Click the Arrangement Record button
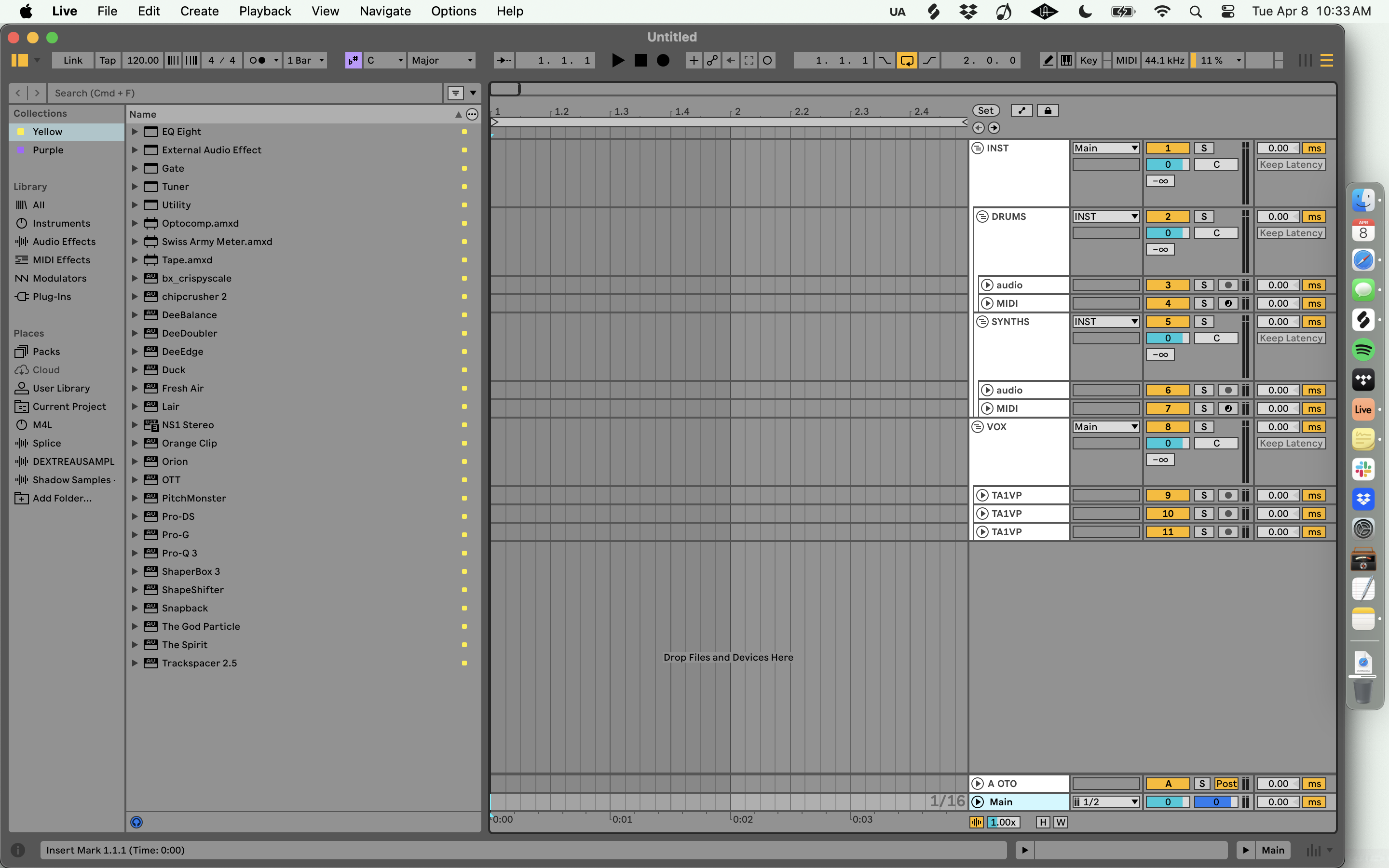1389x868 pixels. (663, 60)
